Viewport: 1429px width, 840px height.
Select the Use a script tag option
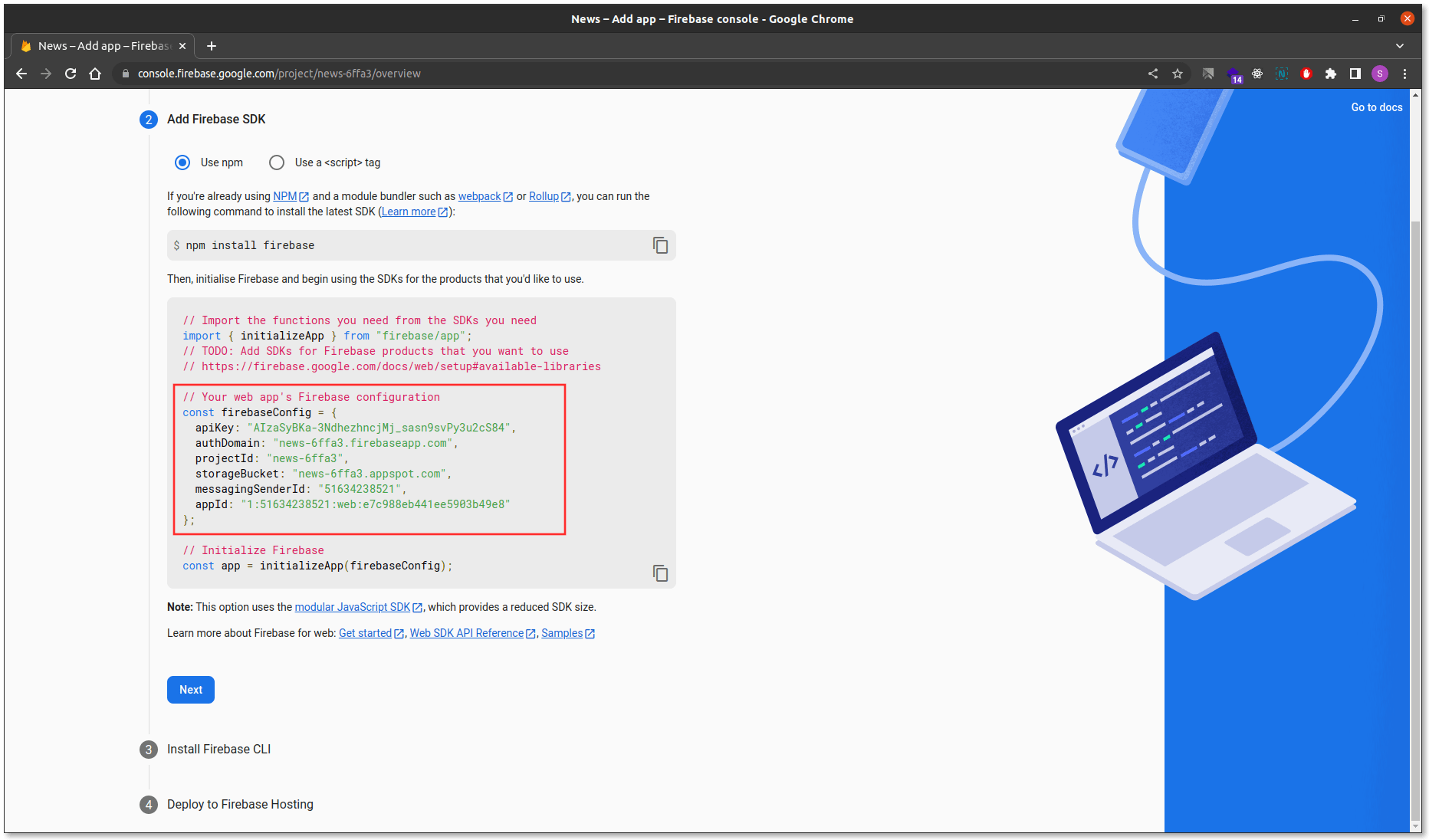(x=277, y=162)
